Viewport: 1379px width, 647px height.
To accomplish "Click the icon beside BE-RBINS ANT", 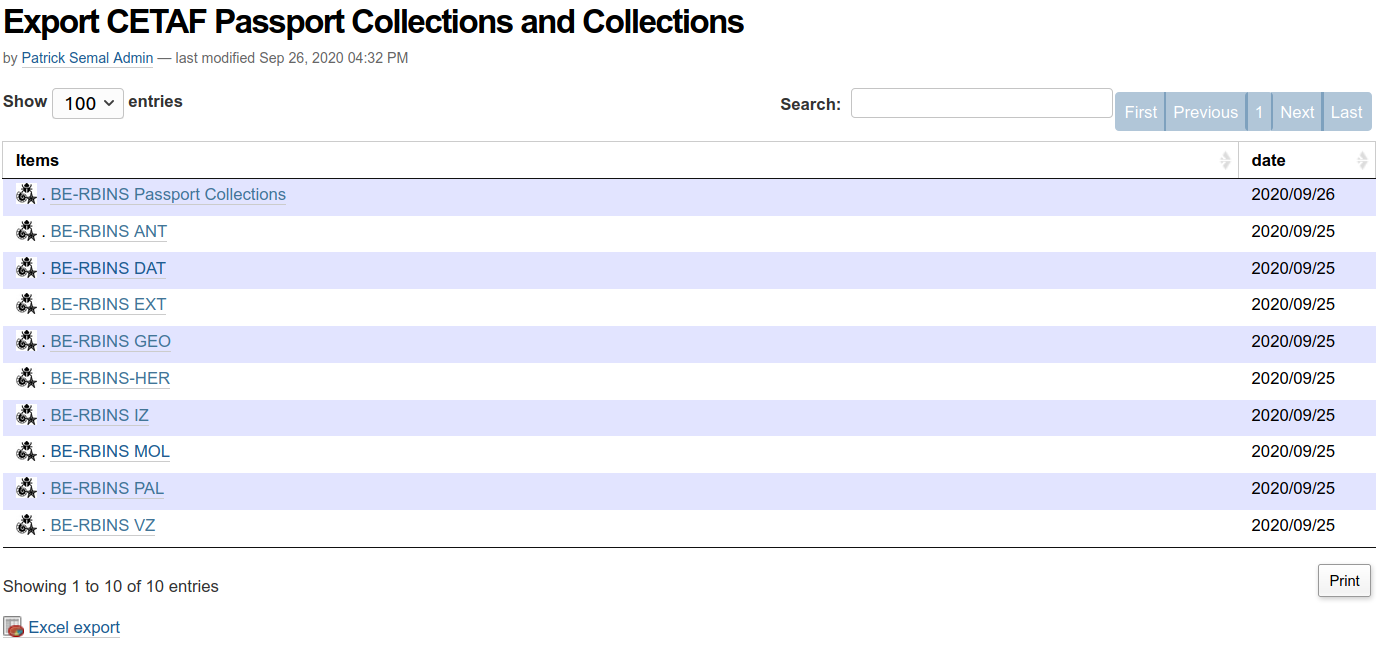I will point(27,231).
